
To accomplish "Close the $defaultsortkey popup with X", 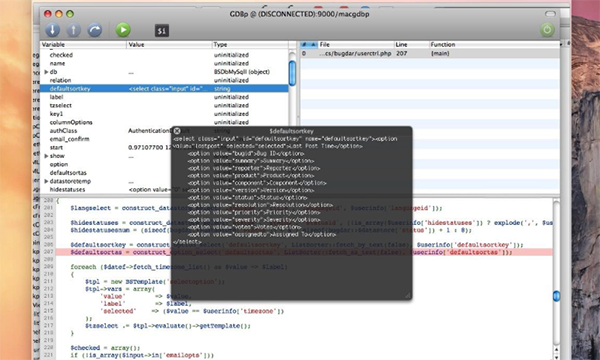I will coord(177,131).
